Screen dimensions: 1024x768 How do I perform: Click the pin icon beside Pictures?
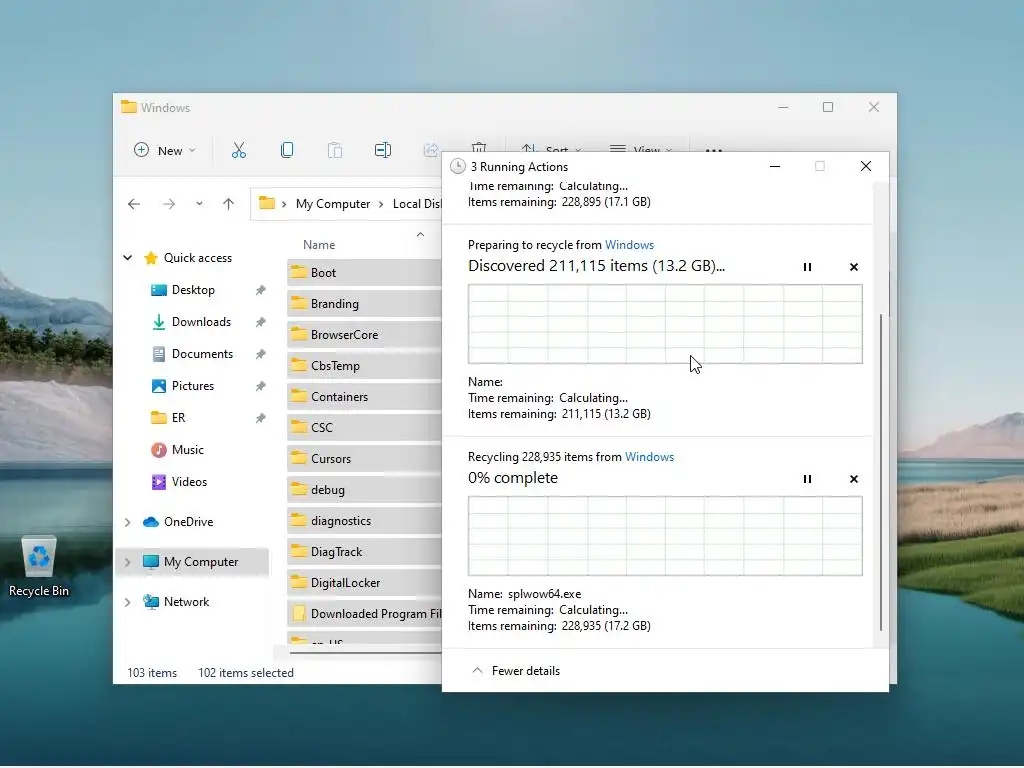(x=261, y=386)
